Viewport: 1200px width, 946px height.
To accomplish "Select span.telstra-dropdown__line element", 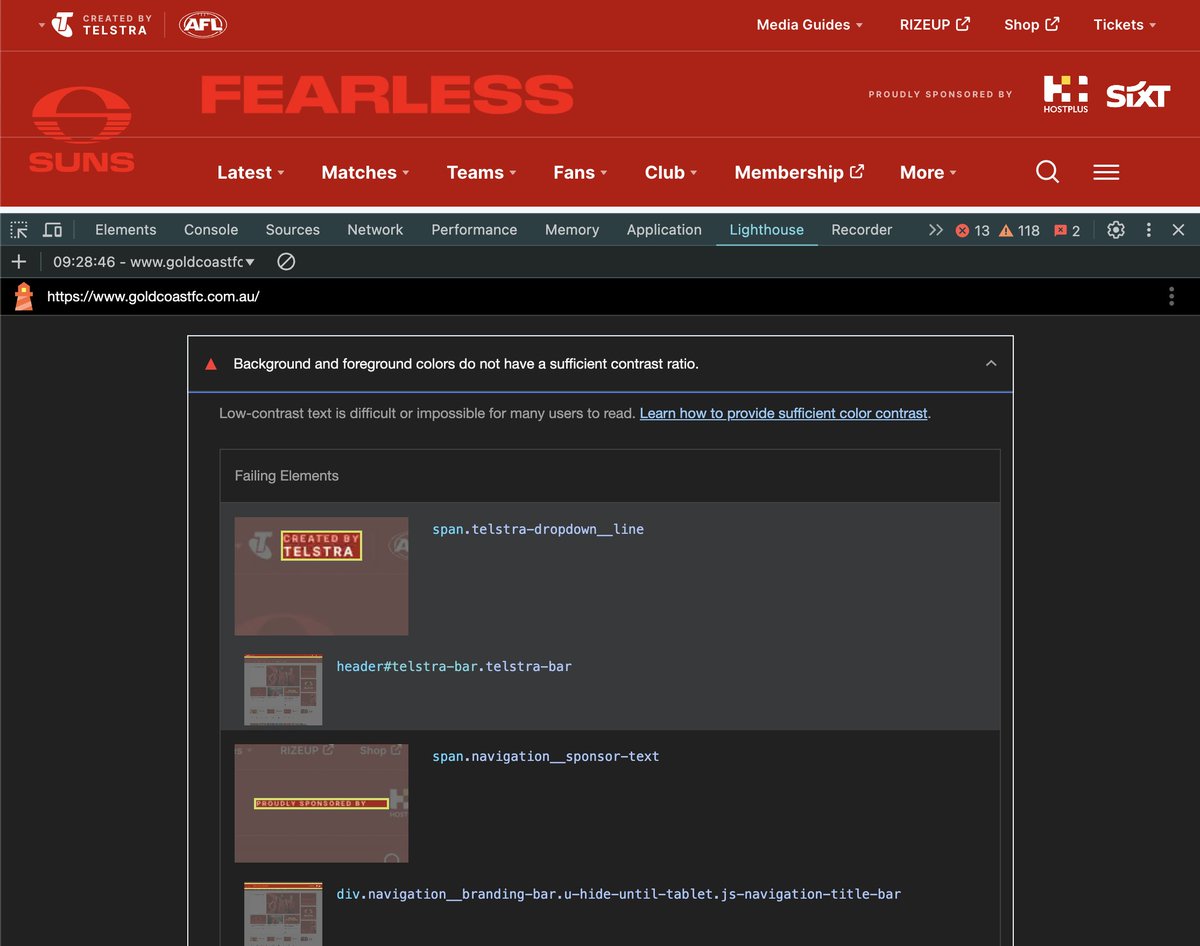I will click(x=538, y=529).
